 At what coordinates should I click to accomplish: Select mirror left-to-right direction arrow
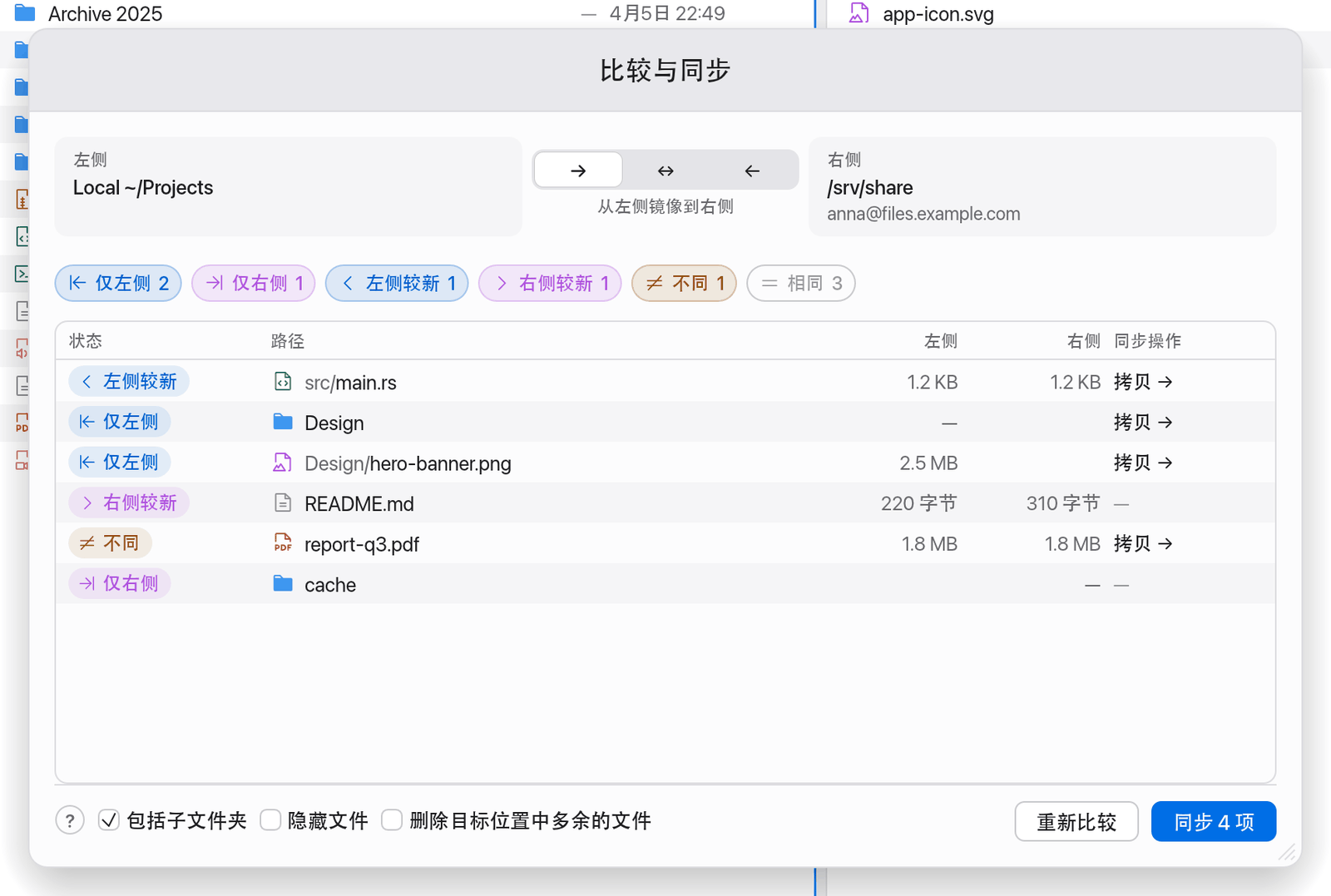pyautogui.click(x=578, y=171)
